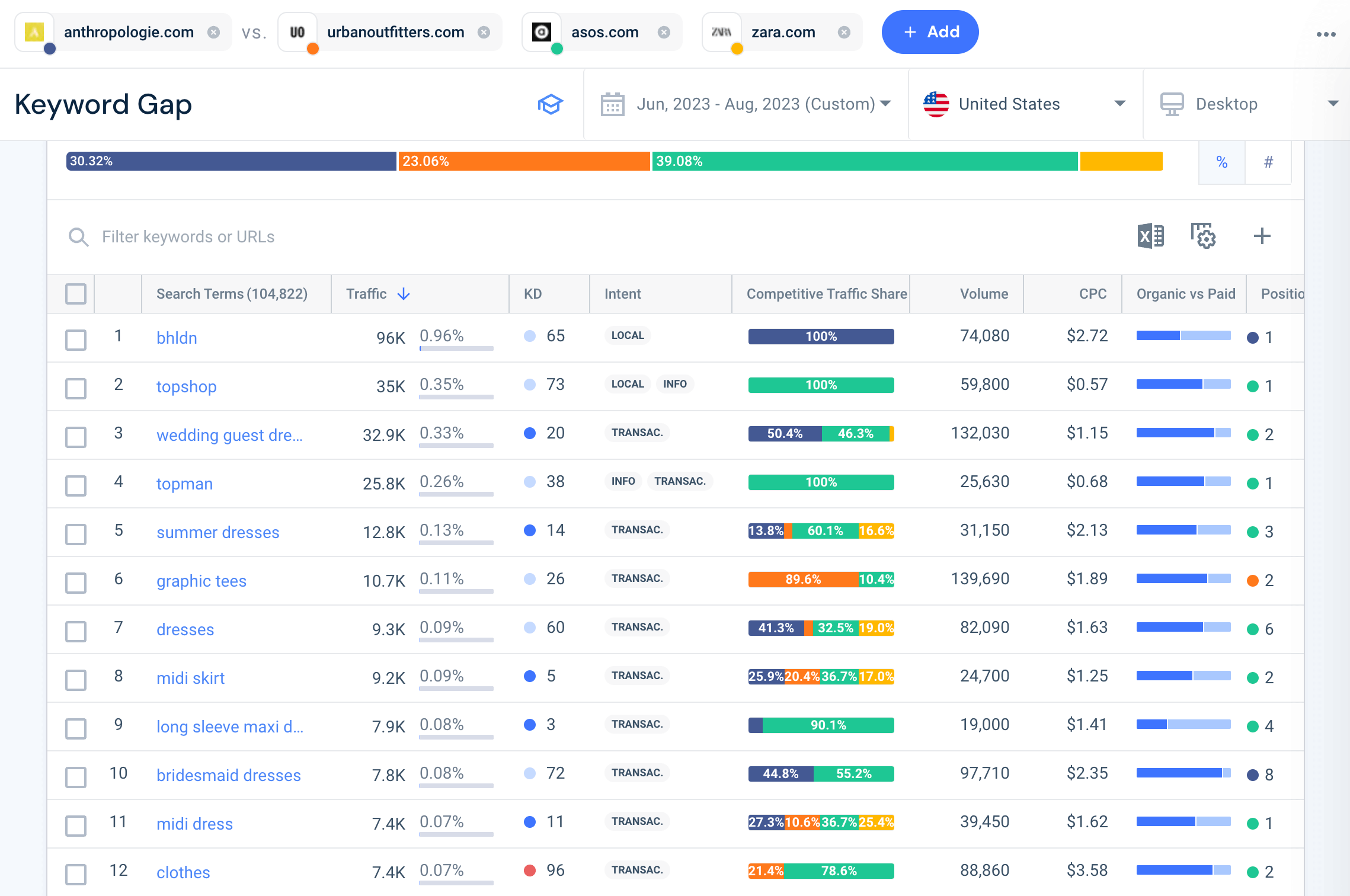The height and width of the screenshot is (896, 1350).
Task: Click the Urban Outfitters site logo
Action: pos(297,32)
